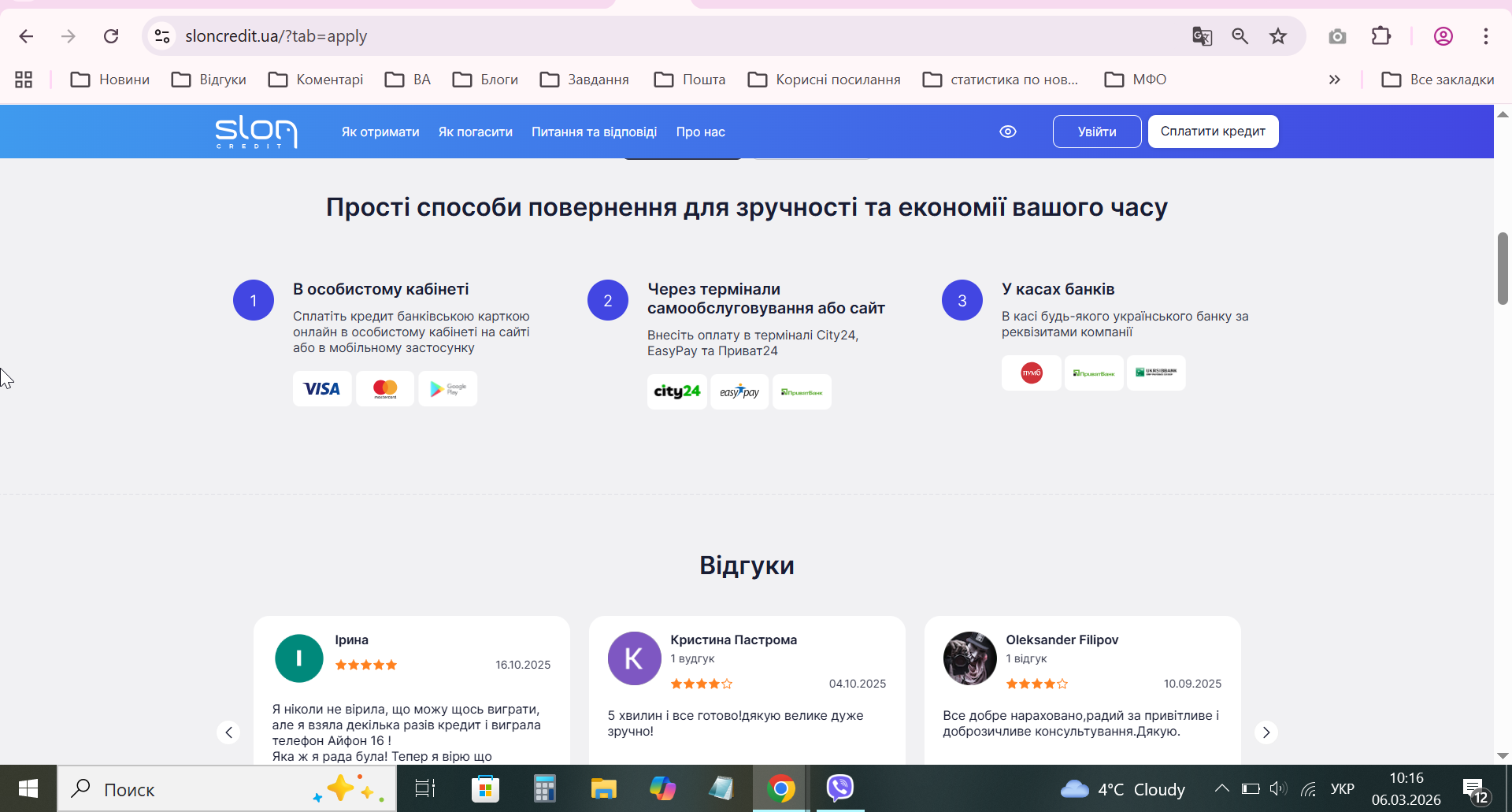Click the camera screenshot extension icon
1512x812 pixels.
(x=1337, y=36)
